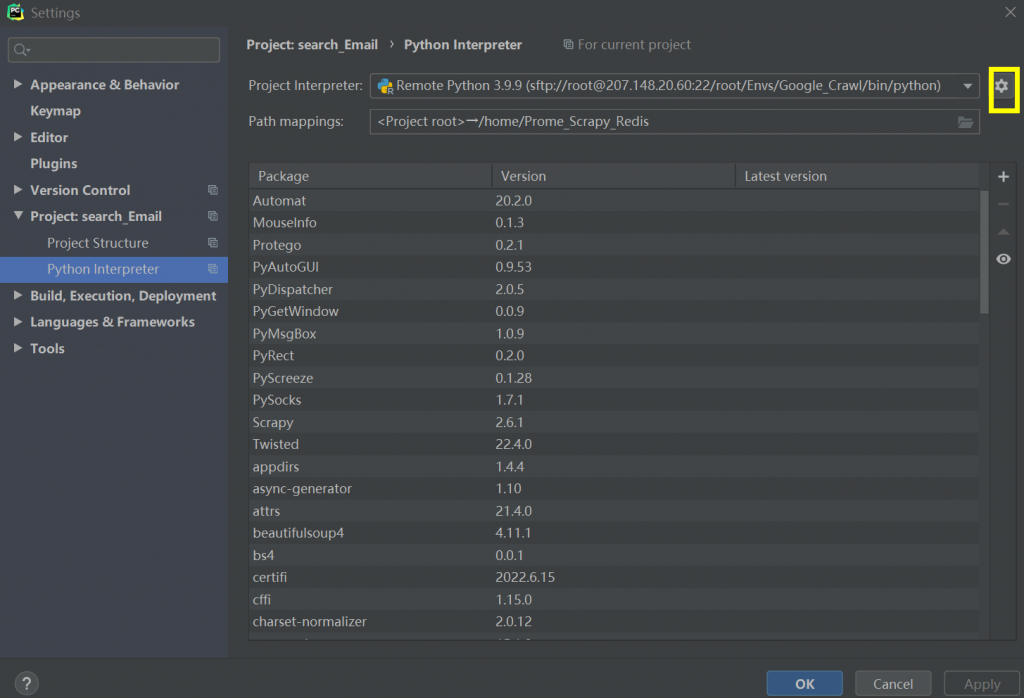Select the PyScreeze package row

click(613, 378)
